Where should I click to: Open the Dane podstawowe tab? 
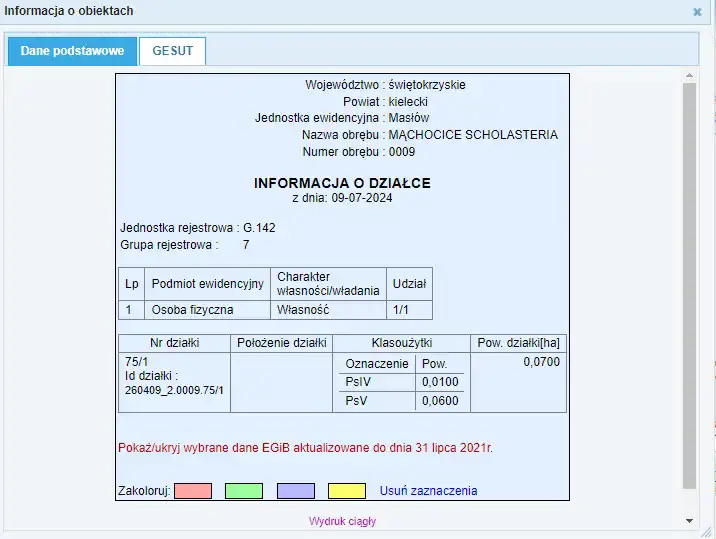(x=72, y=51)
